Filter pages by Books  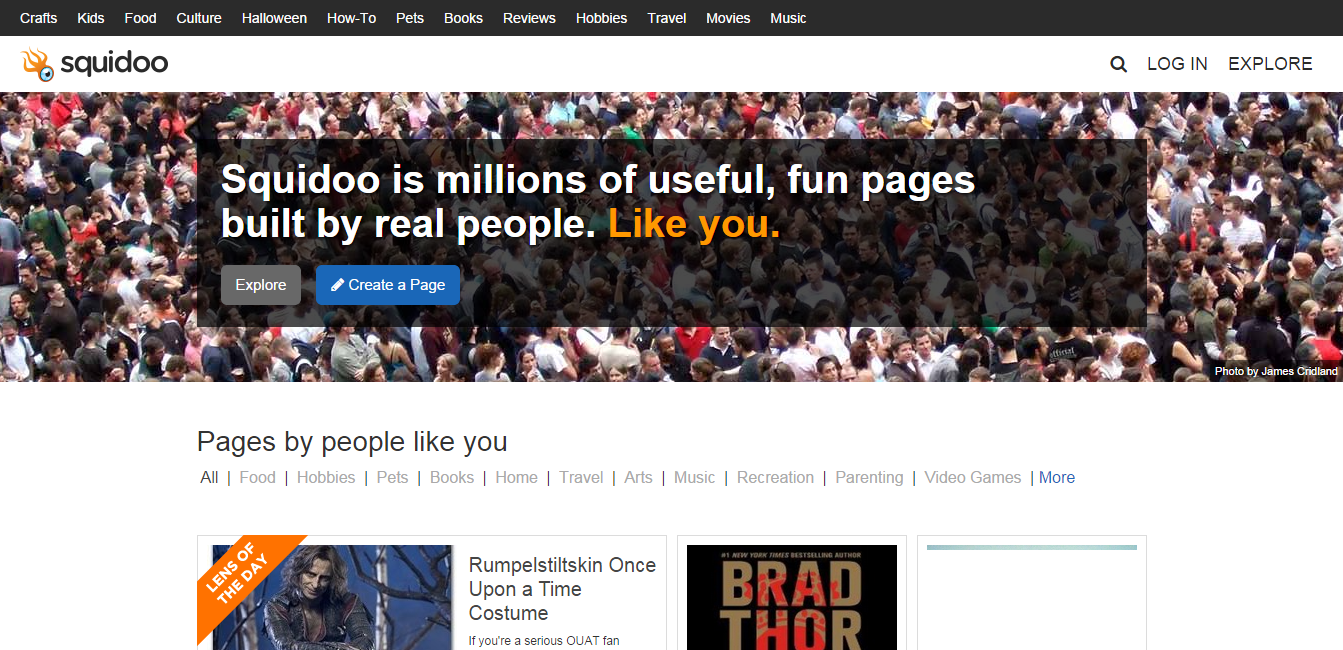tap(452, 477)
